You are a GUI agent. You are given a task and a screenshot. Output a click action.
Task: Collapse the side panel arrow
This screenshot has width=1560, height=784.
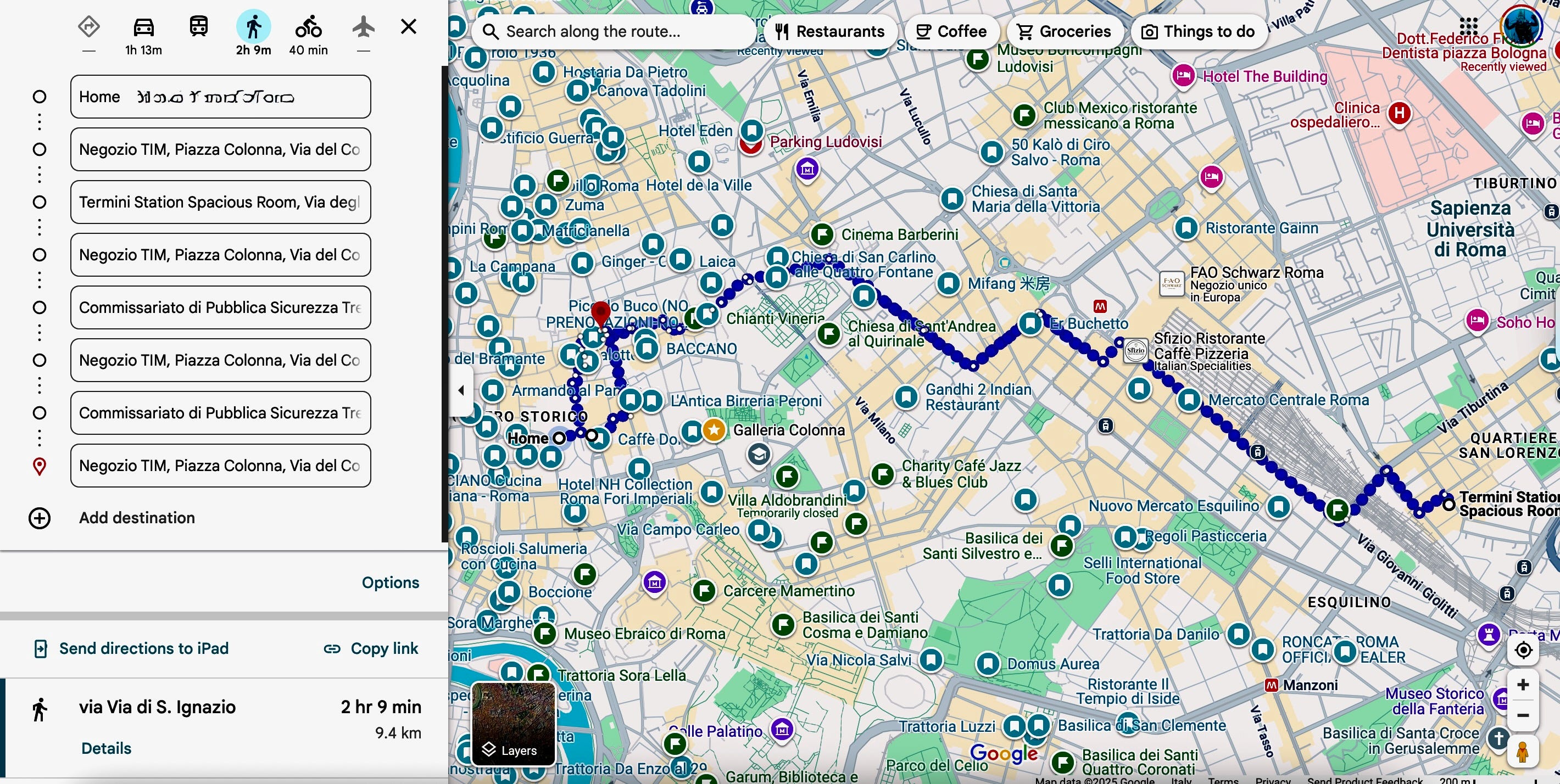[x=461, y=390]
